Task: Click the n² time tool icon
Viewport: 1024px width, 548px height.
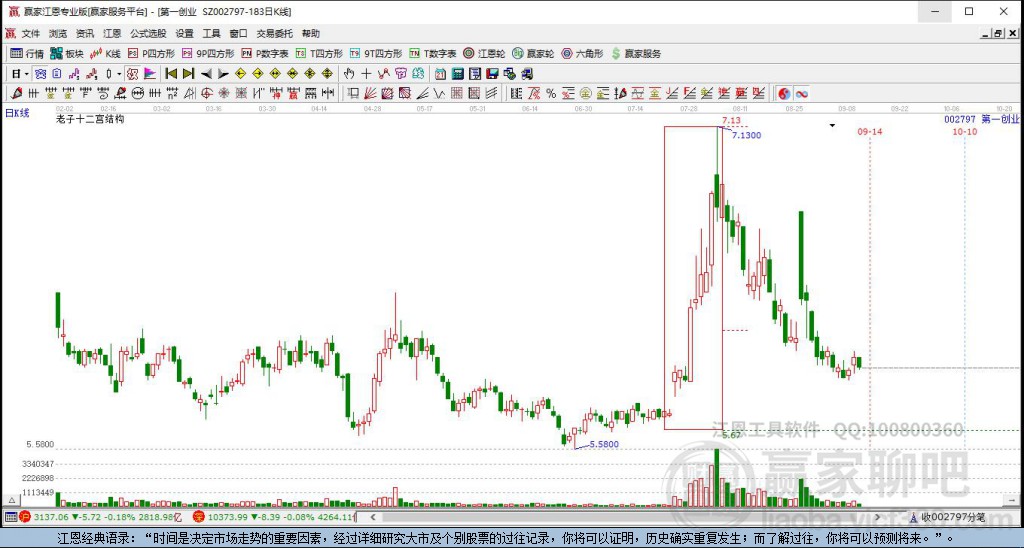Action: (172, 93)
